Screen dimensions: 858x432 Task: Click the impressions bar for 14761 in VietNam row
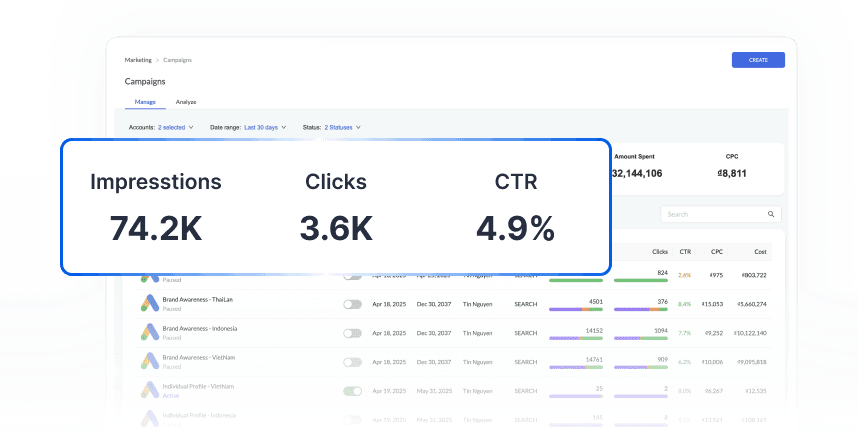(576, 367)
